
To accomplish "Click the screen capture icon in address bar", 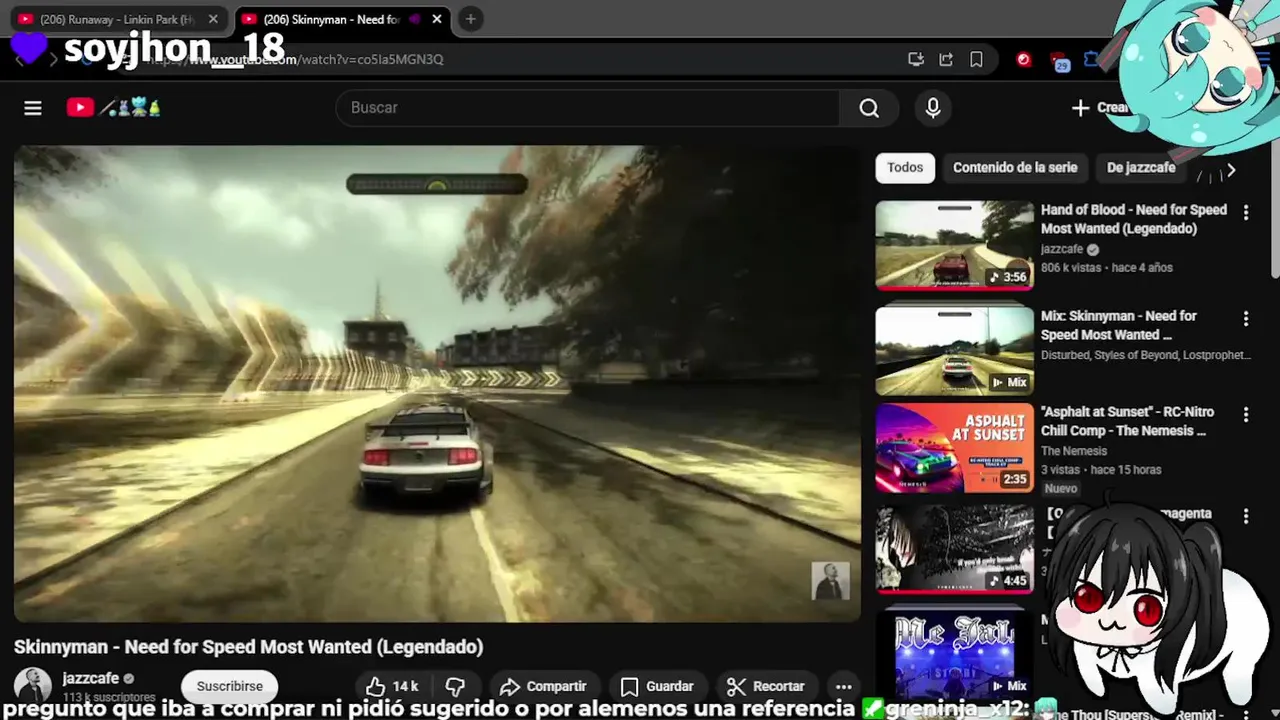I will pyautogui.click(x=916, y=59).
